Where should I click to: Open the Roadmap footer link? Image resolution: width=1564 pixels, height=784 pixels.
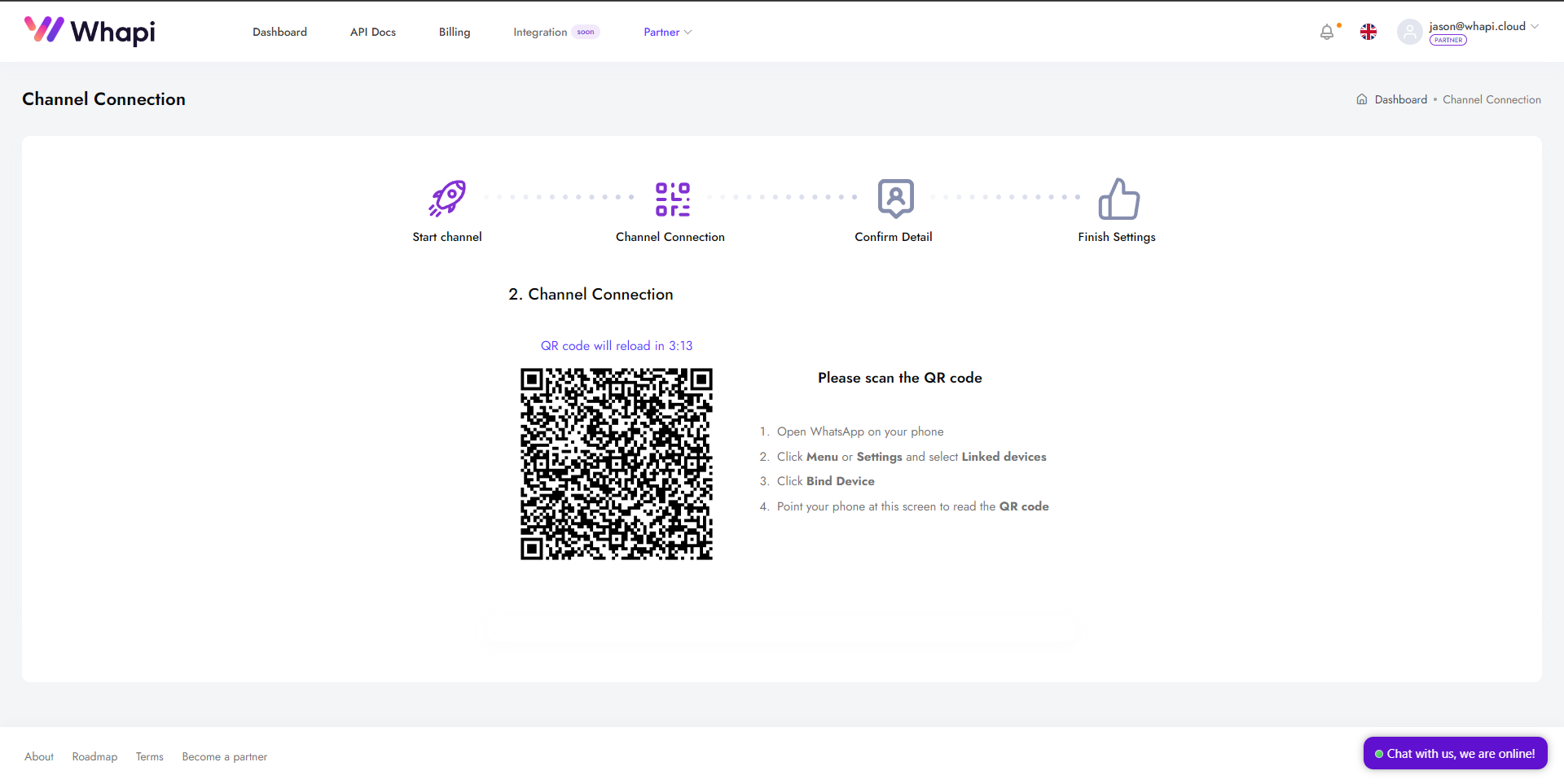[x=94, y=756]
